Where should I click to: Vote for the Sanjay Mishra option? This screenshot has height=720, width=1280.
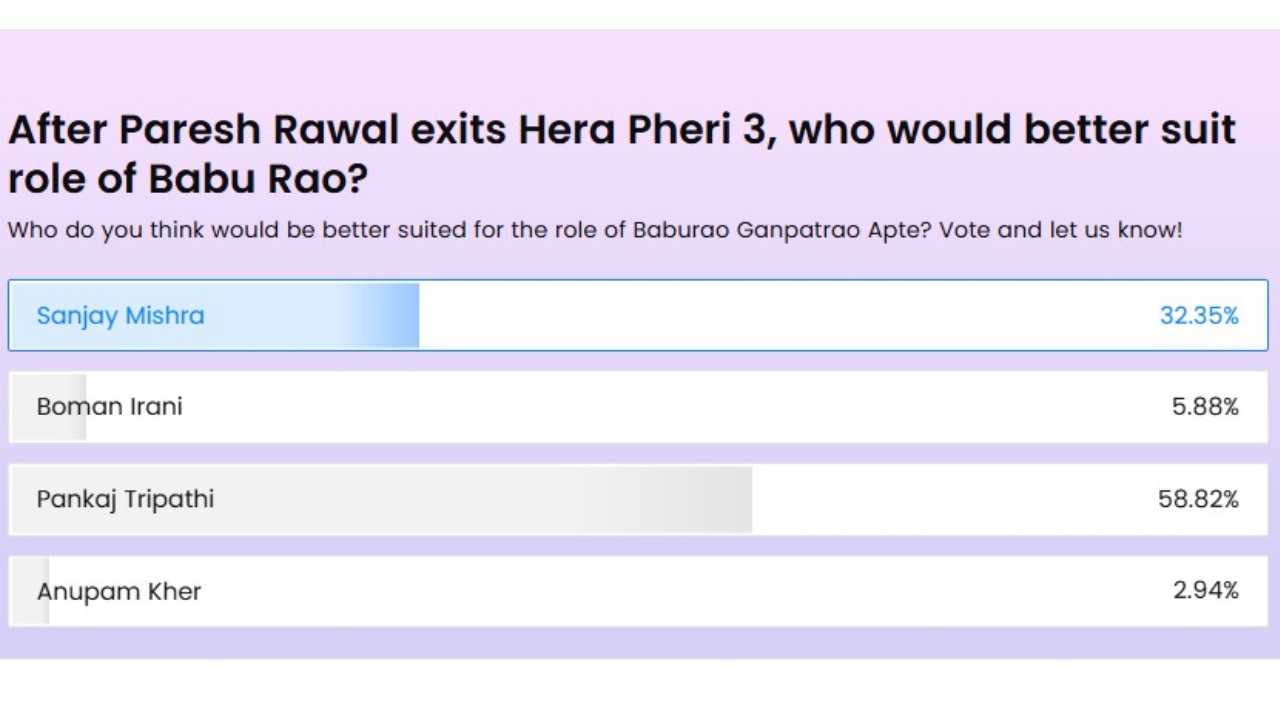(x=638, y=315)
